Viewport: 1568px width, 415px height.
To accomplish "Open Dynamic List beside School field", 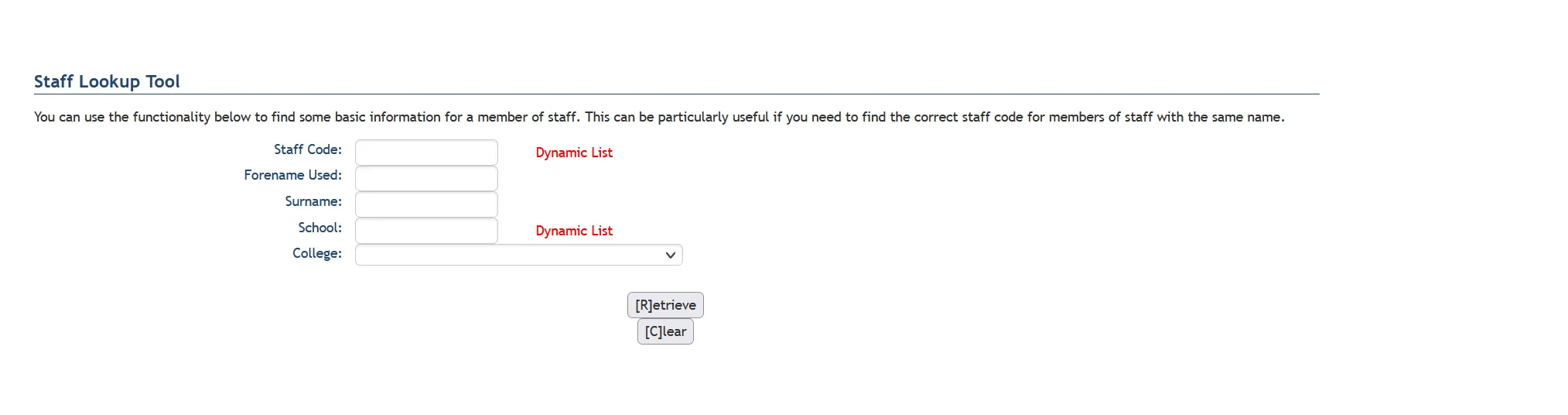I will coord(573,232).
